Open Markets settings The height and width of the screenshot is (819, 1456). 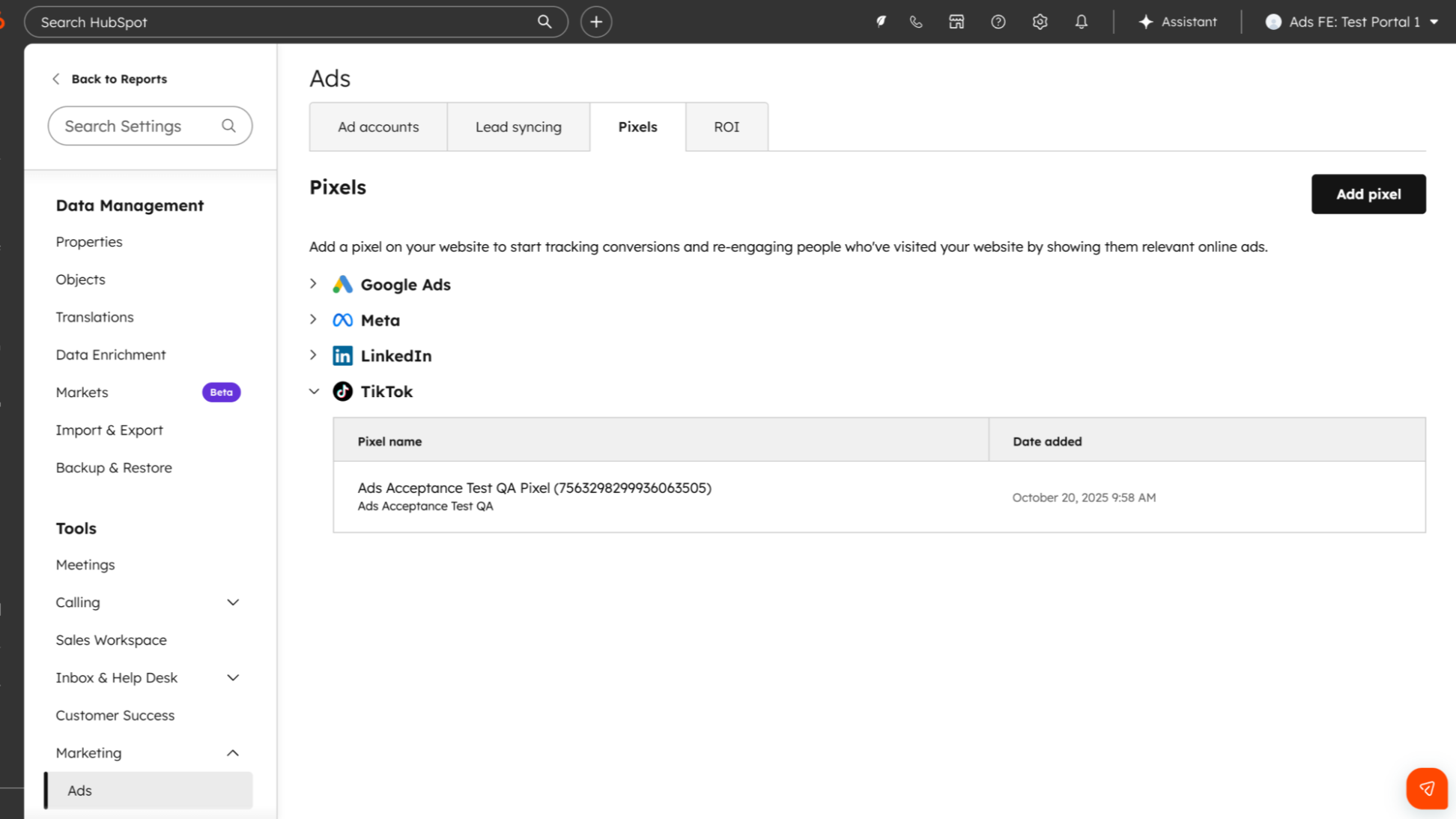pos(82,392)
